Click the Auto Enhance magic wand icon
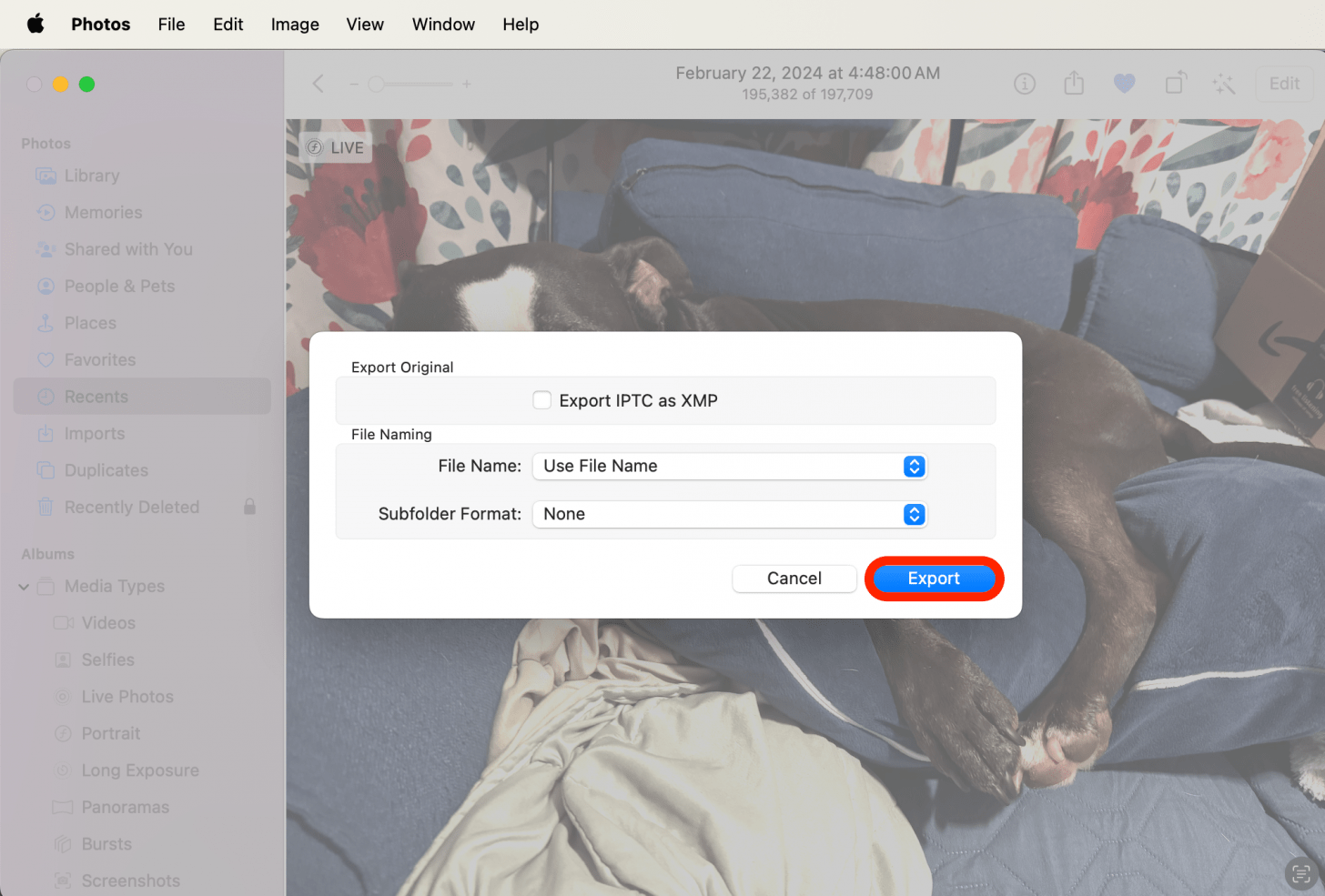This screenshot has height=896, width=1325. tap(1223, 85)
